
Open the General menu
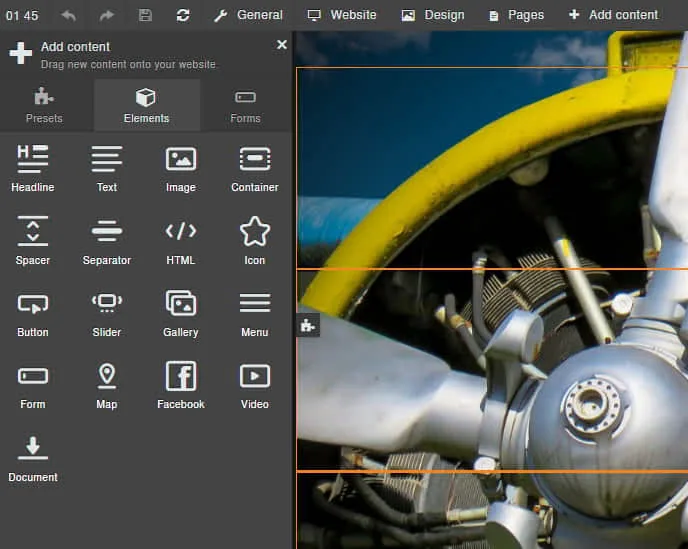click(248, 15)
